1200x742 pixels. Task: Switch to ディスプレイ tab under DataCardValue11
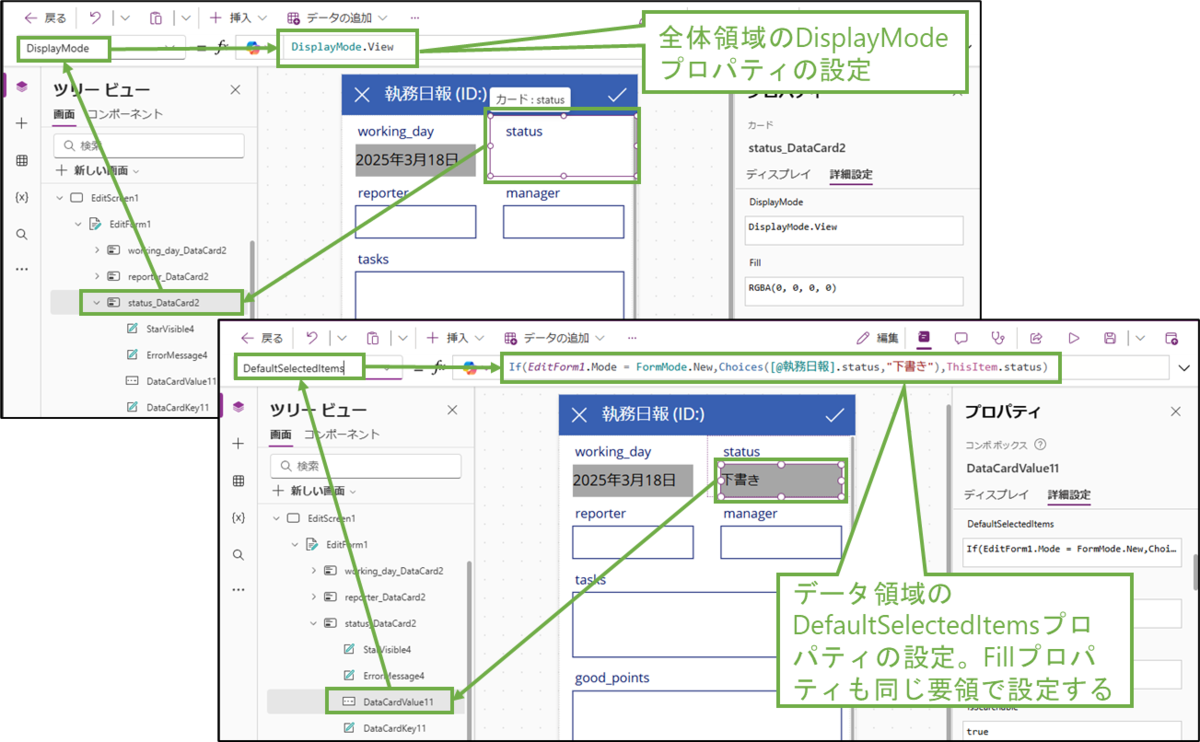tap(996, 494)
